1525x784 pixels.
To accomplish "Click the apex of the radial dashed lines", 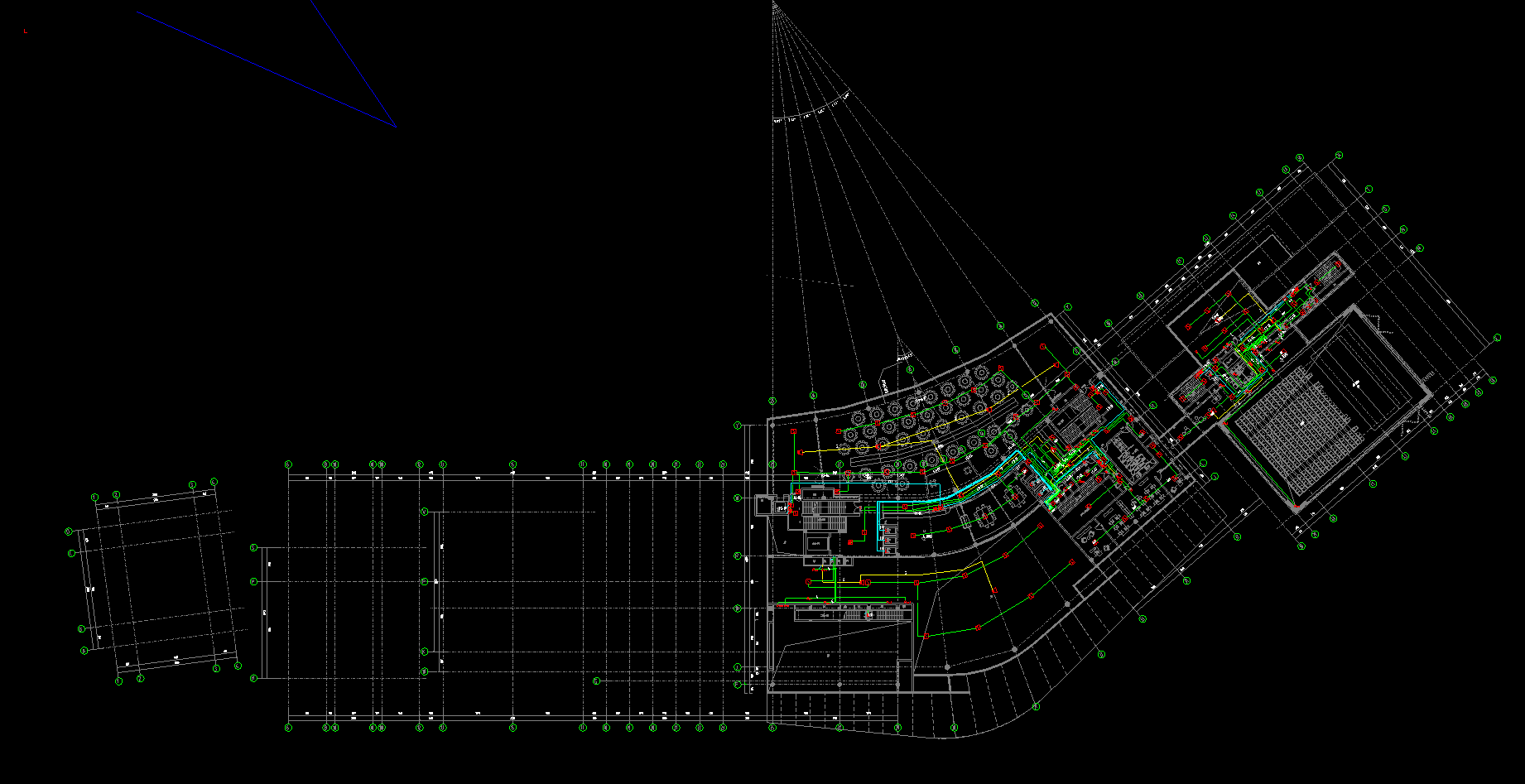I will coord(774,3).
